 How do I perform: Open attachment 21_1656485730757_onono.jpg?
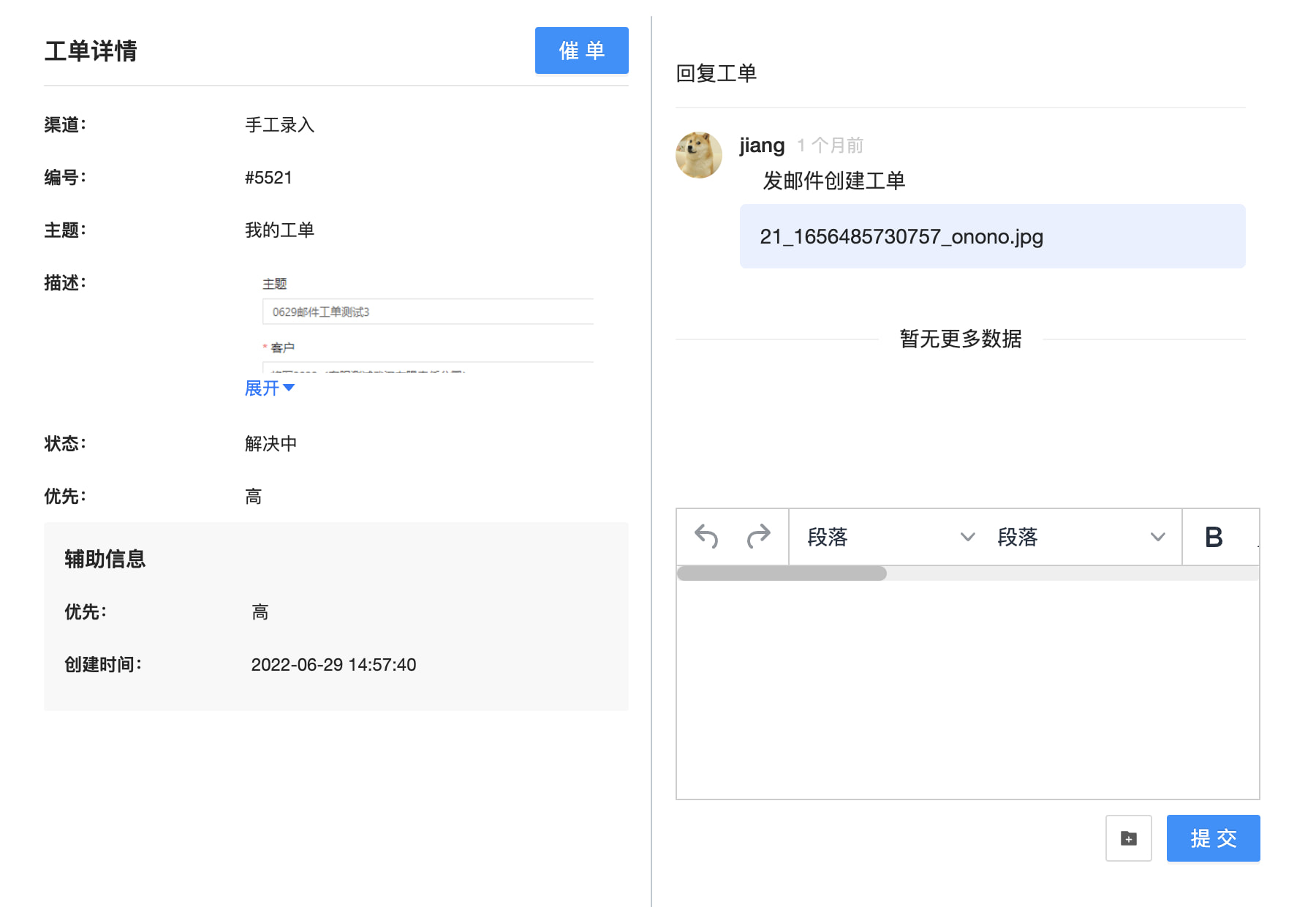pyautogui.click(x=901, y=237)
